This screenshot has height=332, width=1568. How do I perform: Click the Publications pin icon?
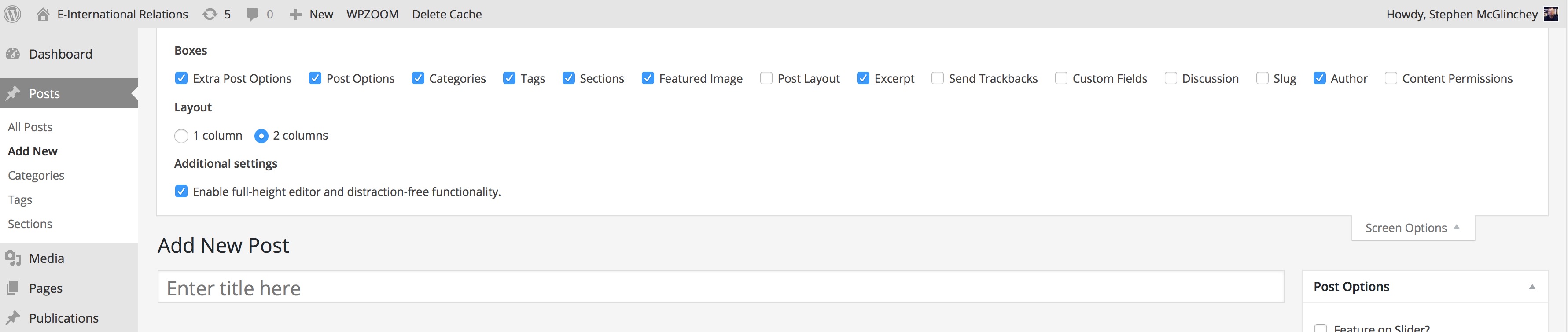pyautogui.click(x=13, y=317)
